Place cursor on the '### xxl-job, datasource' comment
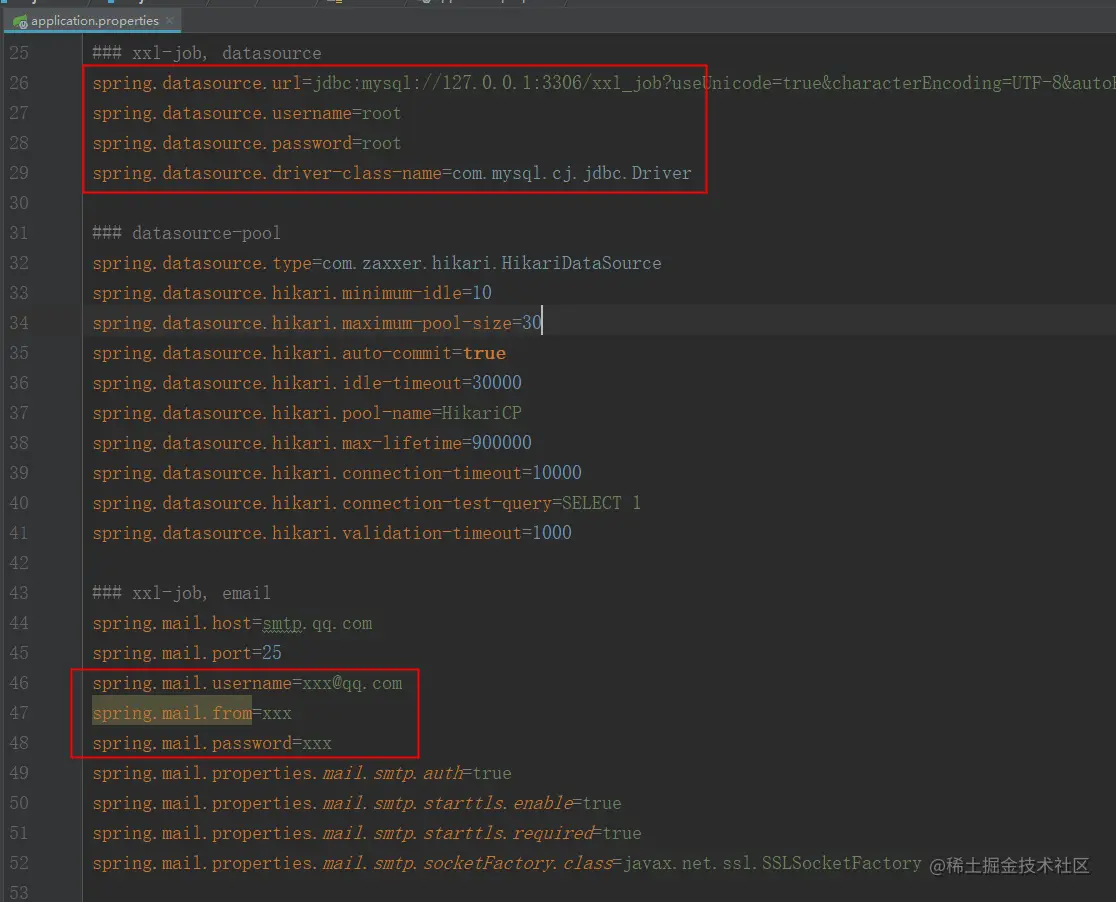The height and width of the screenshot is (902, 1116). tap(206, 53)
